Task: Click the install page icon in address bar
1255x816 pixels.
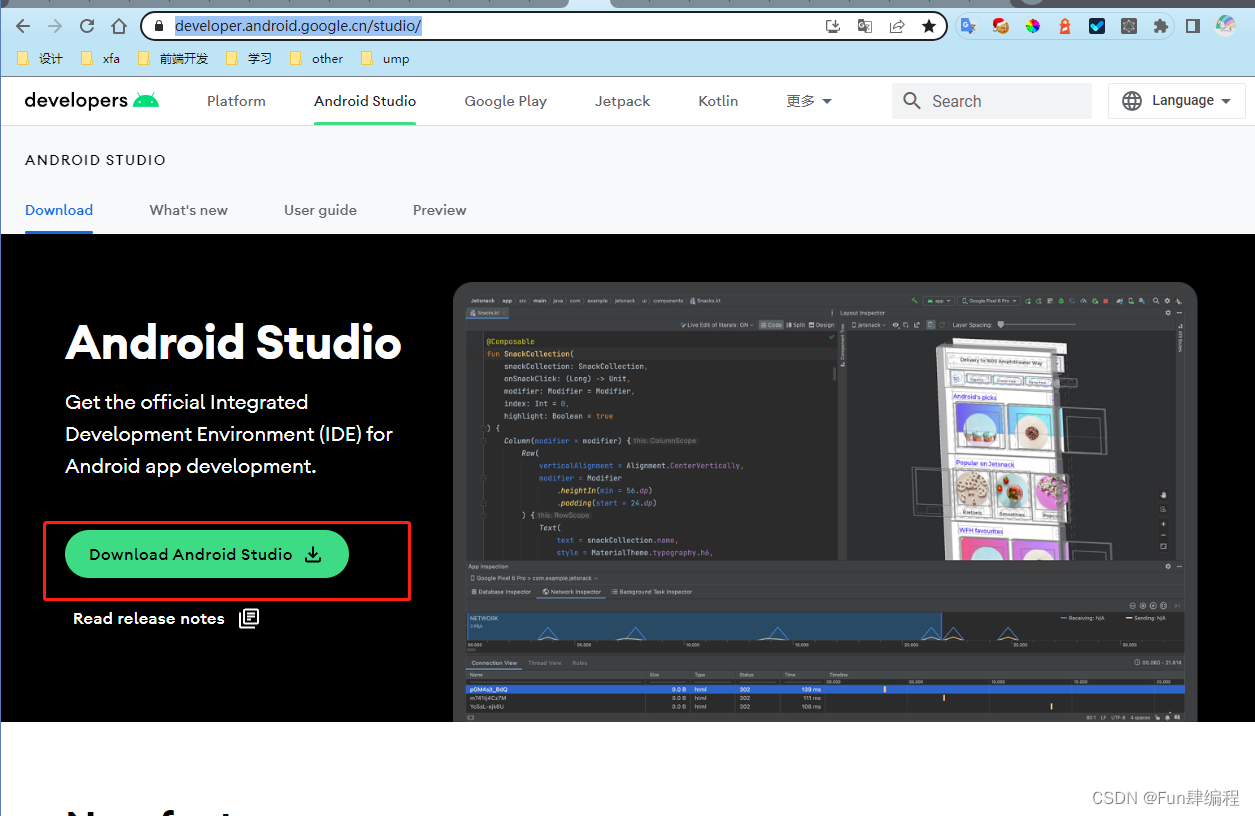Action: 833,26
